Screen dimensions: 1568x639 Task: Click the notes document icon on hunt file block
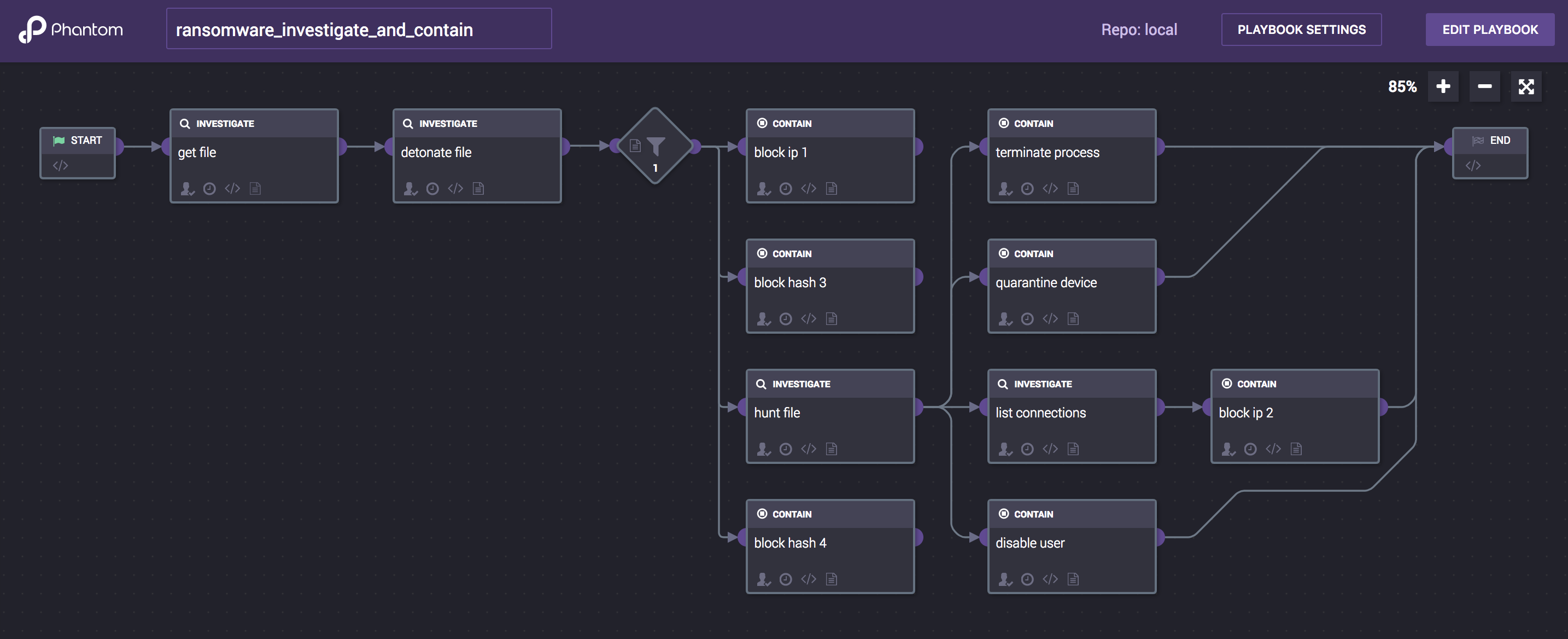click(832, 449)
